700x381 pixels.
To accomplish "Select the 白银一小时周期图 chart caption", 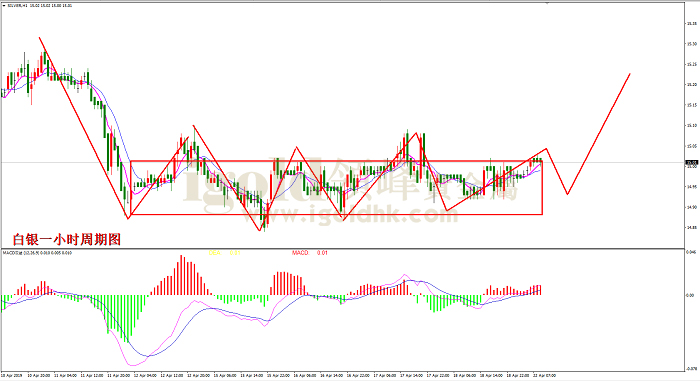I will click(67, 239).
